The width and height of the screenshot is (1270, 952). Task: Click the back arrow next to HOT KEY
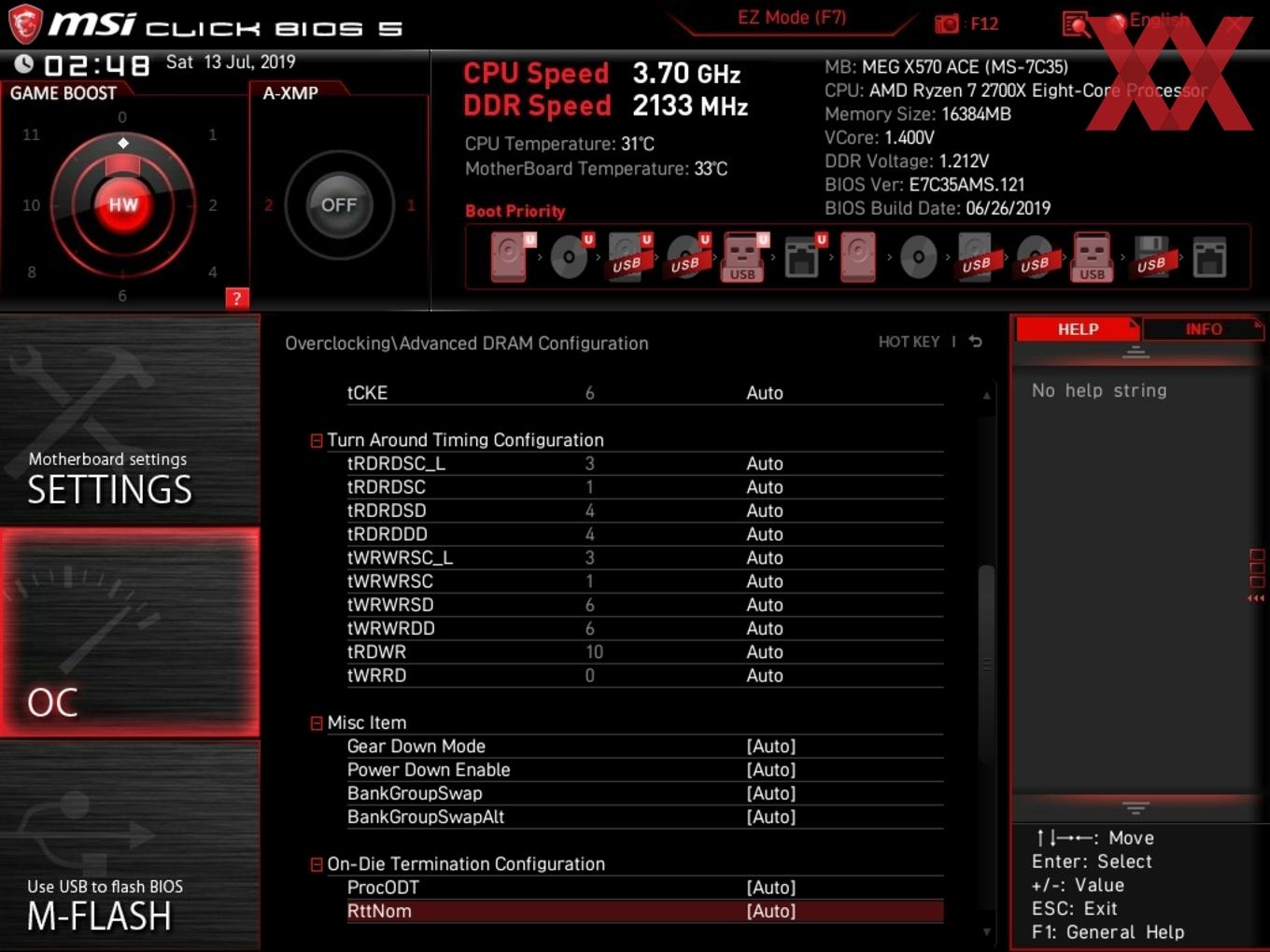coord(975,342)
